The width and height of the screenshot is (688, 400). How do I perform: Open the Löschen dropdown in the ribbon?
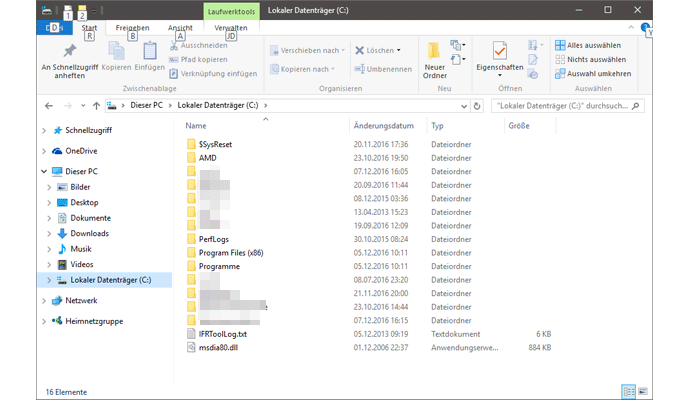(x=399, y=50)
